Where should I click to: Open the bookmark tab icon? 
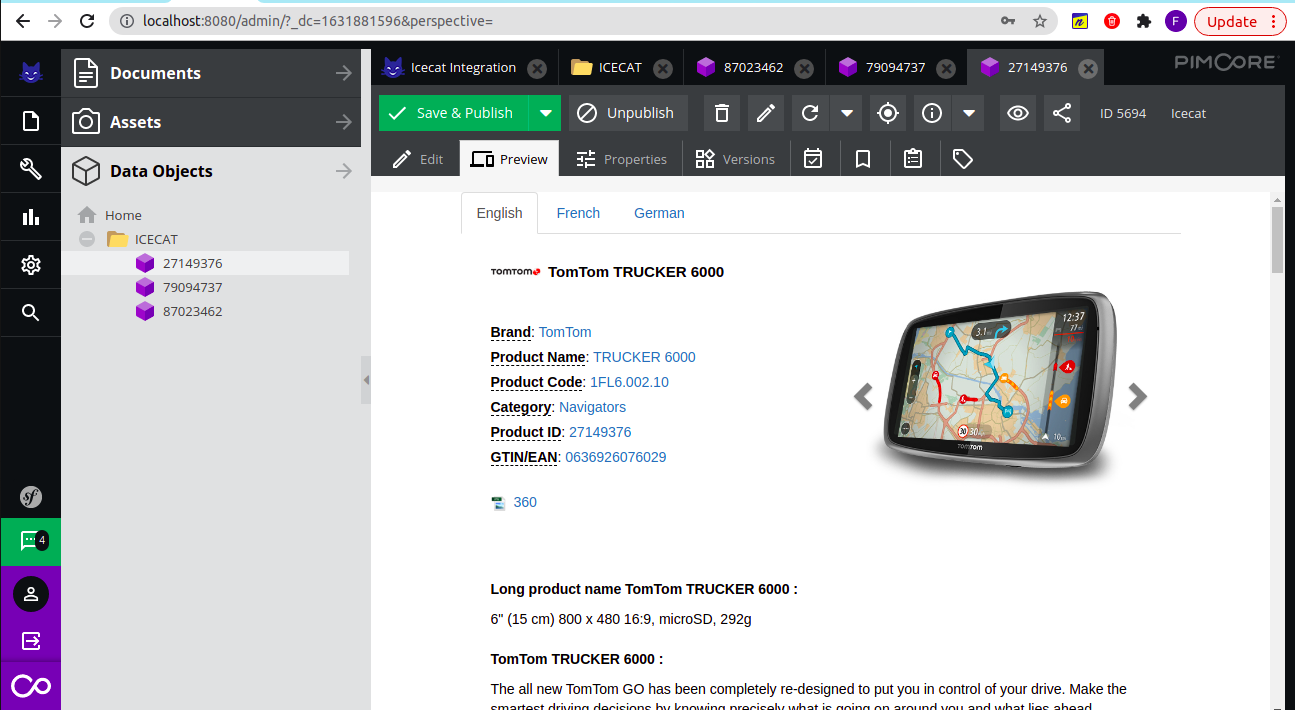tap(863, 159)
